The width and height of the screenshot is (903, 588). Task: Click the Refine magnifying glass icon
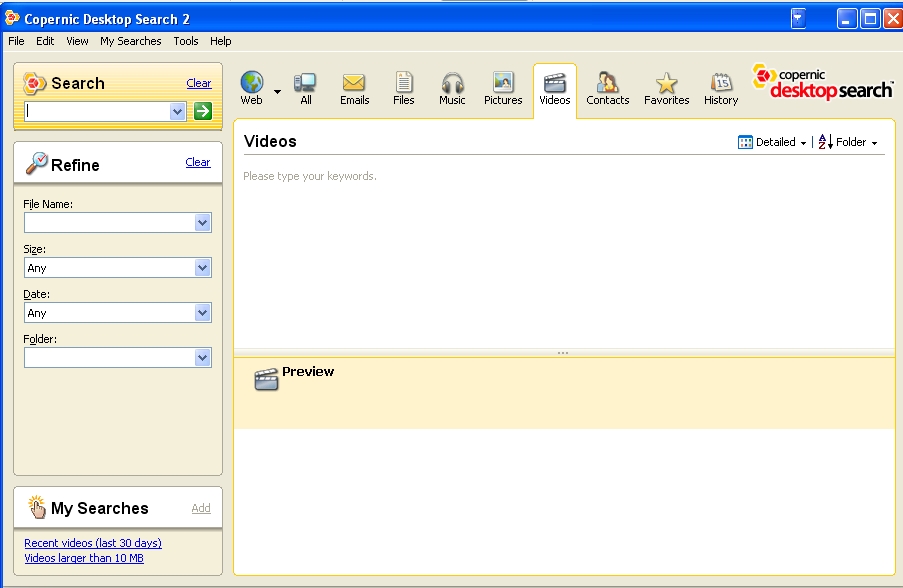point(36,164)
